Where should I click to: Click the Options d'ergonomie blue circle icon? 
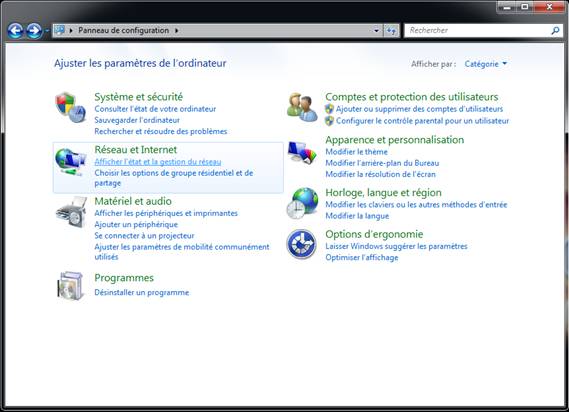301,244
